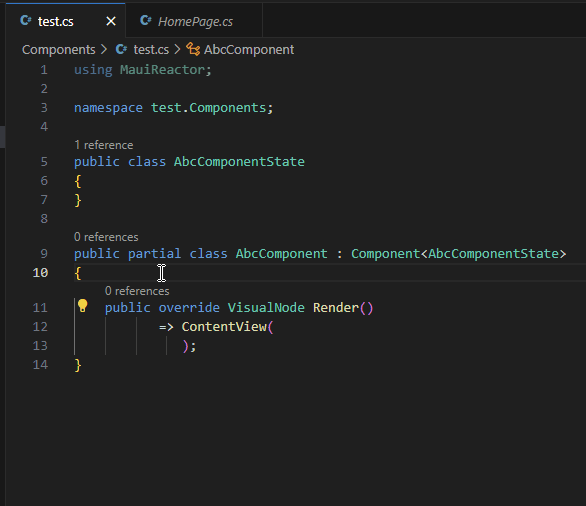Screen dimensions: 586x506
Task: Open the HomePage.cs tab
Action: 195,21
